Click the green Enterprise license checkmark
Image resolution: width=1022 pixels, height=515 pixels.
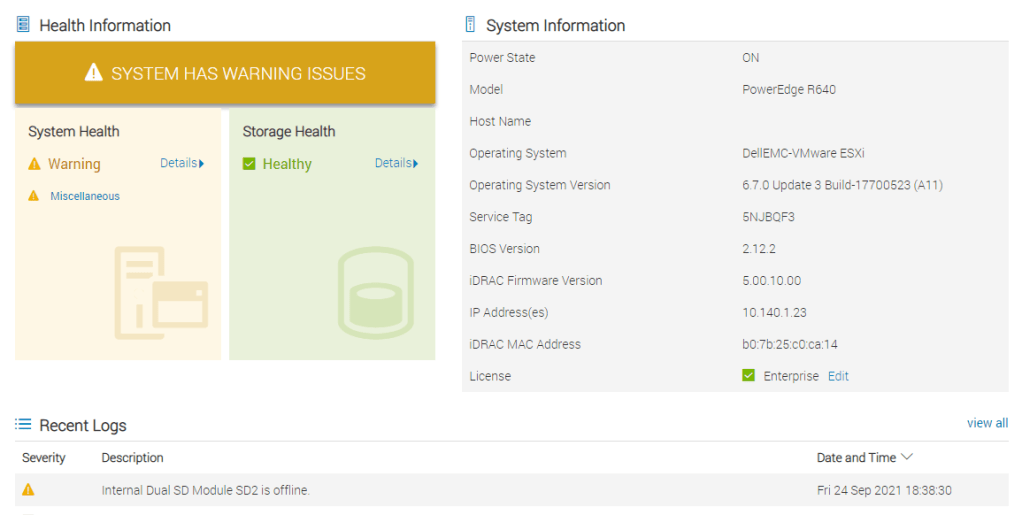coord(748,376)
